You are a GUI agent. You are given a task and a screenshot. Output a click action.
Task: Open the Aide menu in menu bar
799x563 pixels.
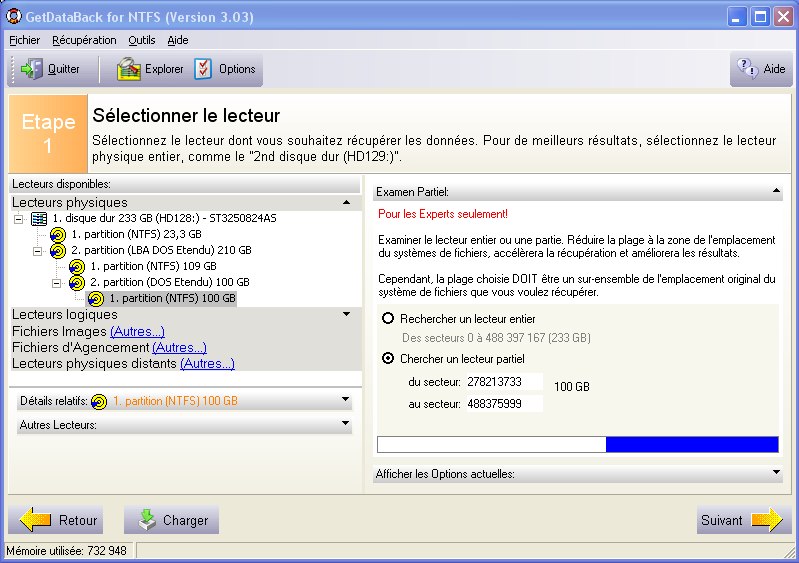[x=178, y=40]
